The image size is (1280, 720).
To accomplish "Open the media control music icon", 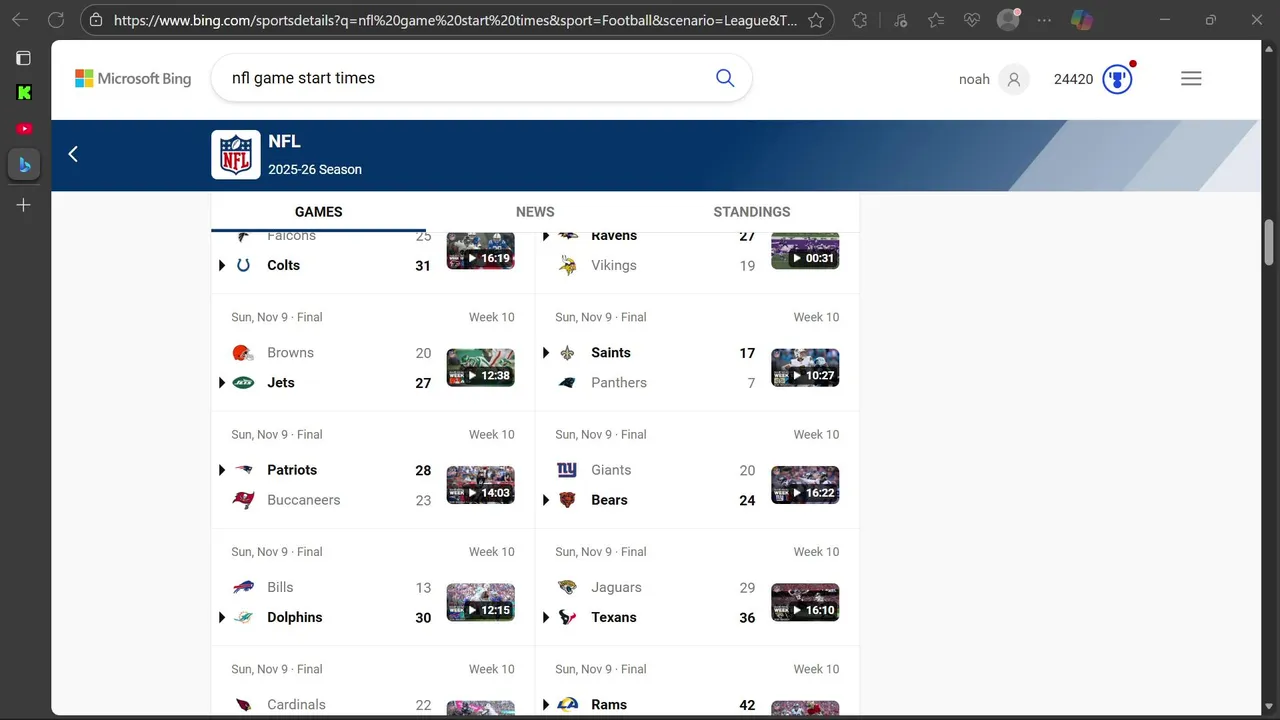I will [900, 20].
